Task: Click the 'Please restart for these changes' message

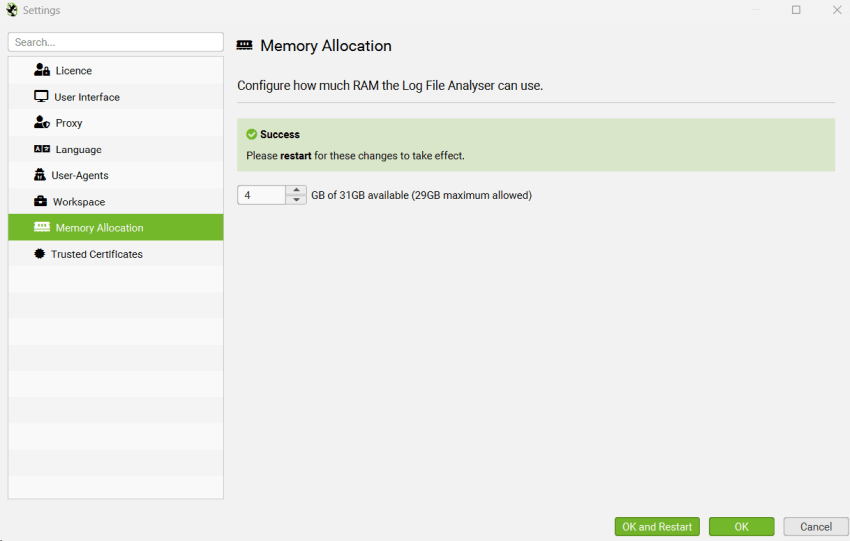Action: point(355,156)
